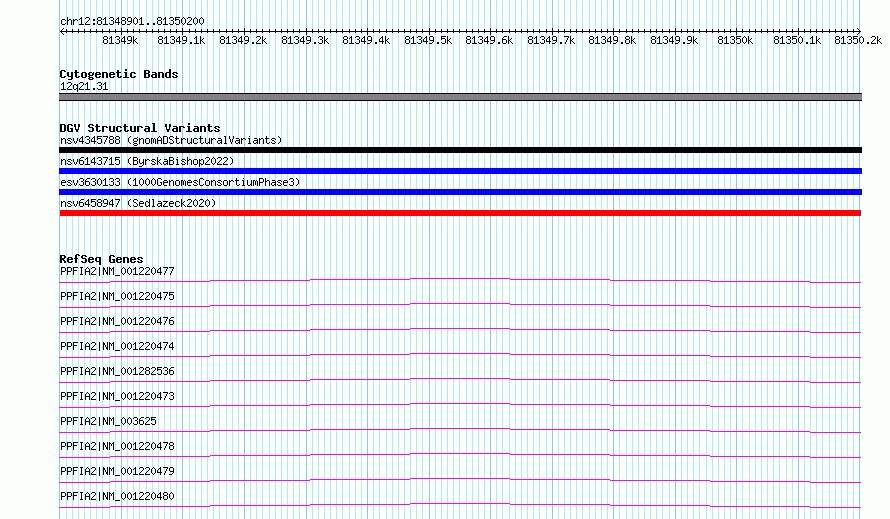Click magenta intron line under NM_001220479
The width and height of the screenshot is (890, 519).
pos(460,479)
